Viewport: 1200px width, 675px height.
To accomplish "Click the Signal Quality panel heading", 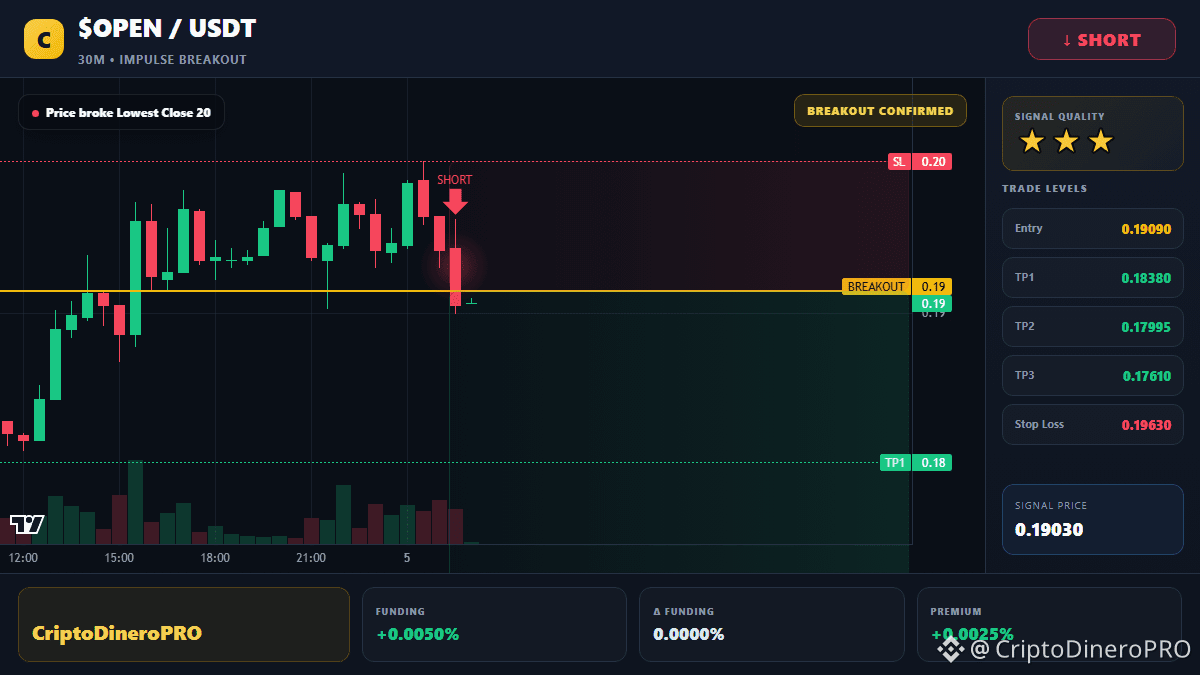I will [1060, 117].
